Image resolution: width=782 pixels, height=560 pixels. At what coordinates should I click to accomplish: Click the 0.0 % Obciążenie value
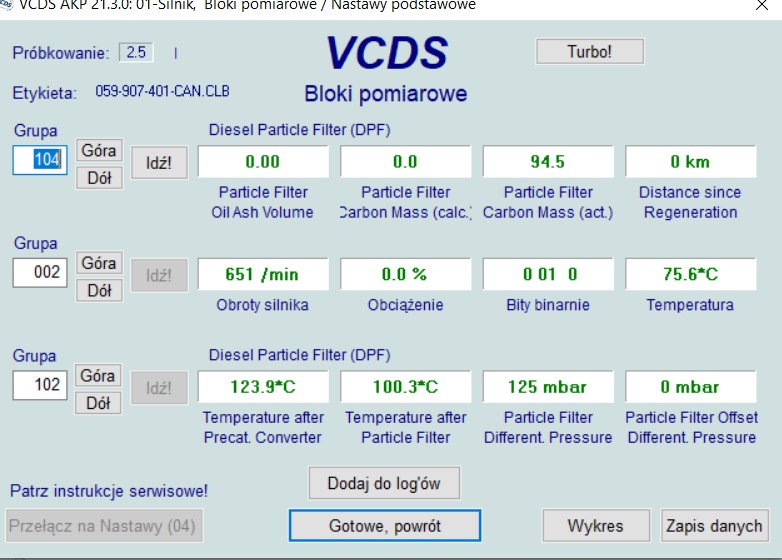405,274
